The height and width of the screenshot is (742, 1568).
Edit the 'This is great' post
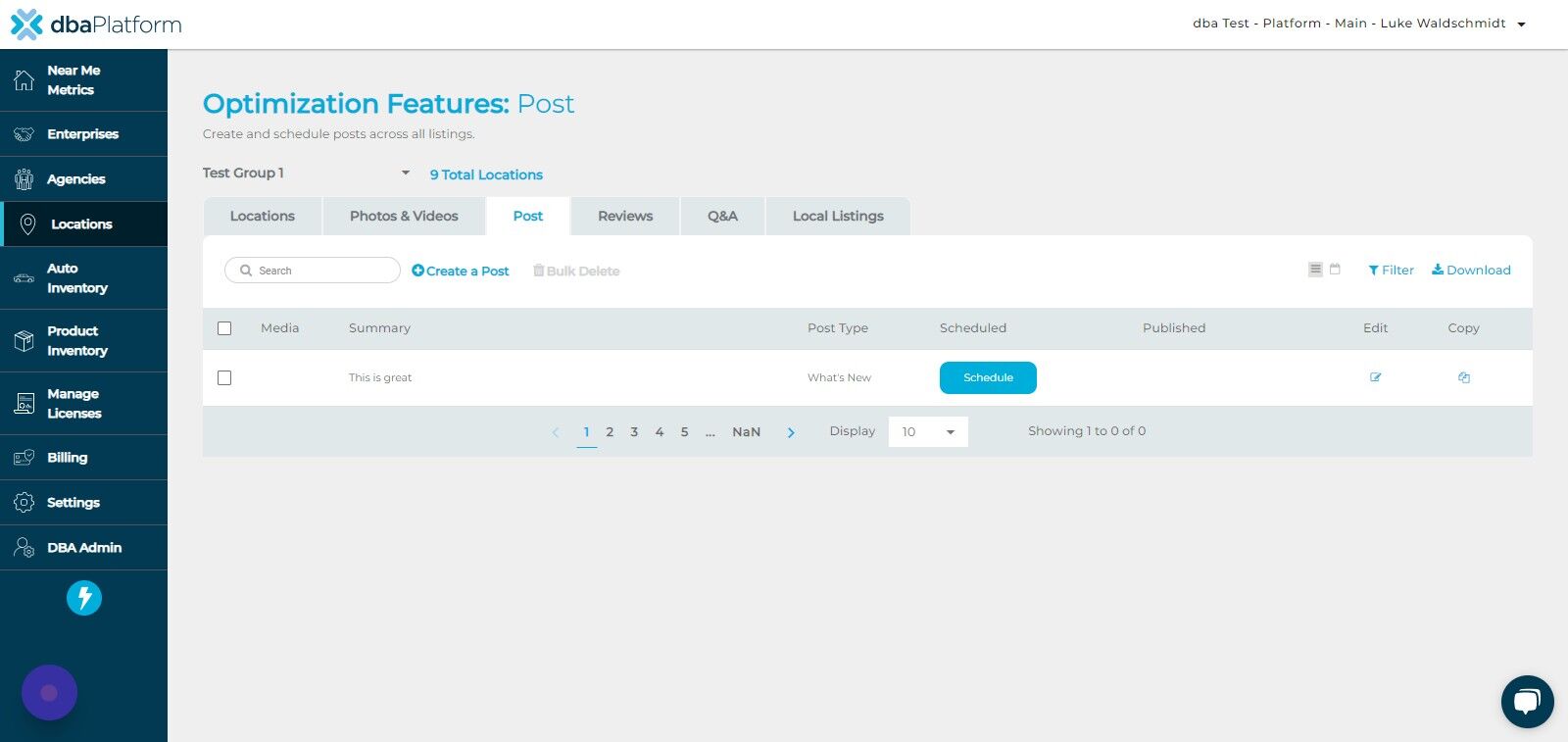click(x=1376, y=377)
